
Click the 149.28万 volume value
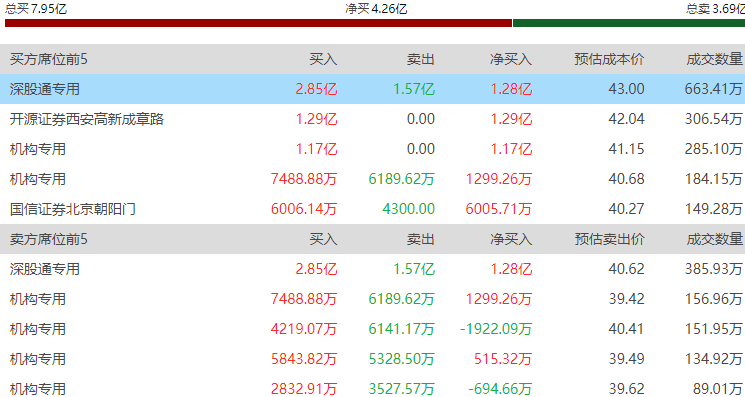point(714,209)
